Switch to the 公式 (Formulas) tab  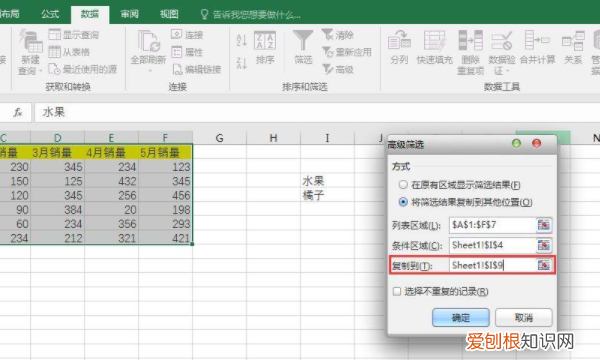click(50, 14)
